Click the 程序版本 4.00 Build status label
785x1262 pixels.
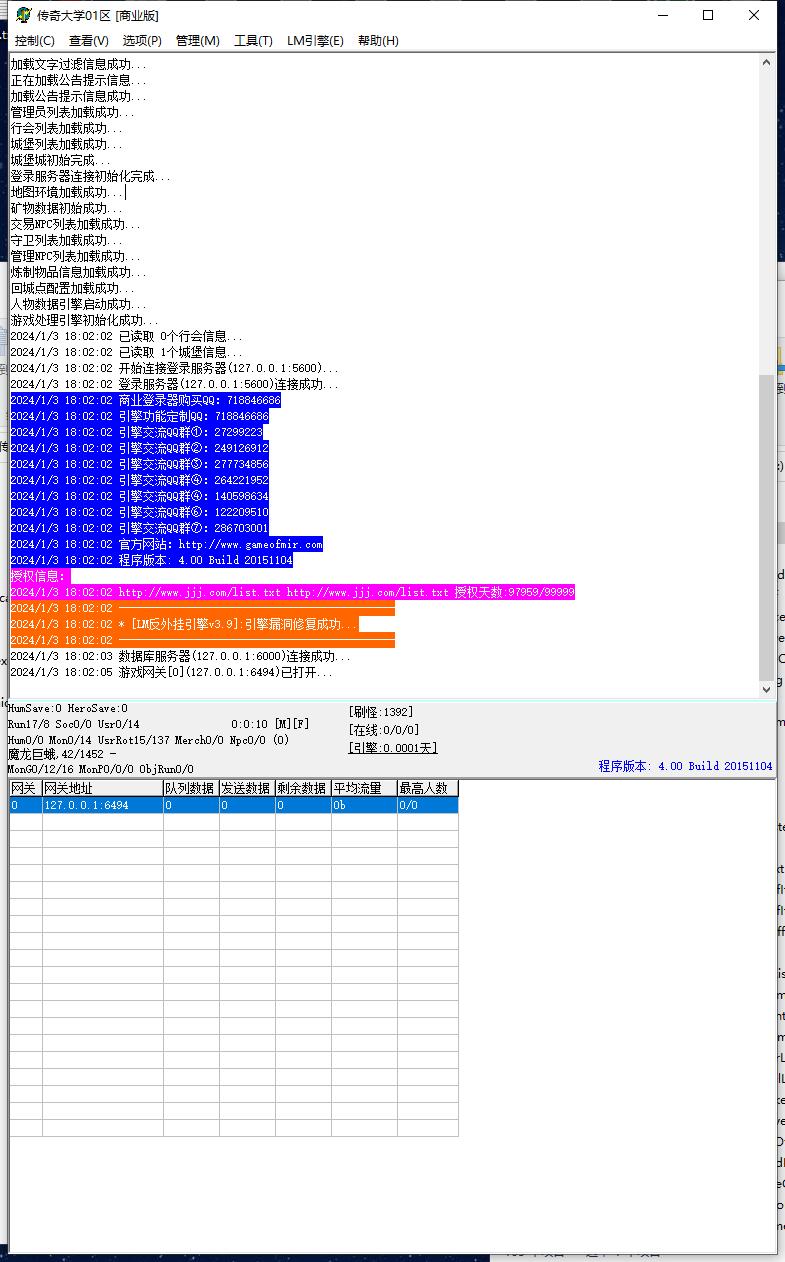click(686, 766)
